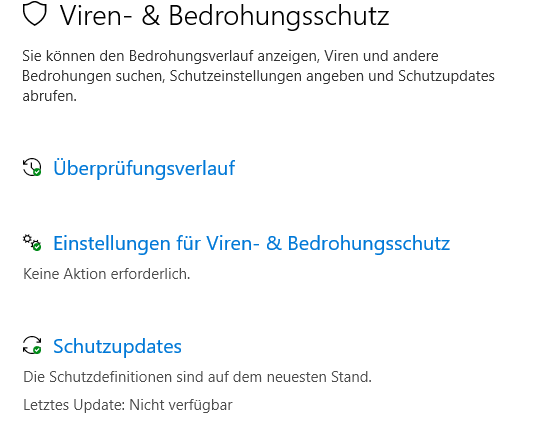The width and height of the screenshot is (539, 432).
Task: Click the clock history icon for Überprüfungsverlauf
Action: (x=32, y=167)
